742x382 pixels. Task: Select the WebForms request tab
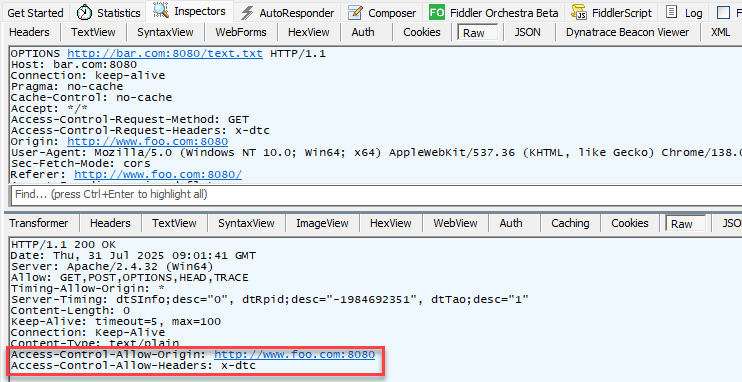click(x=241, y=32)
